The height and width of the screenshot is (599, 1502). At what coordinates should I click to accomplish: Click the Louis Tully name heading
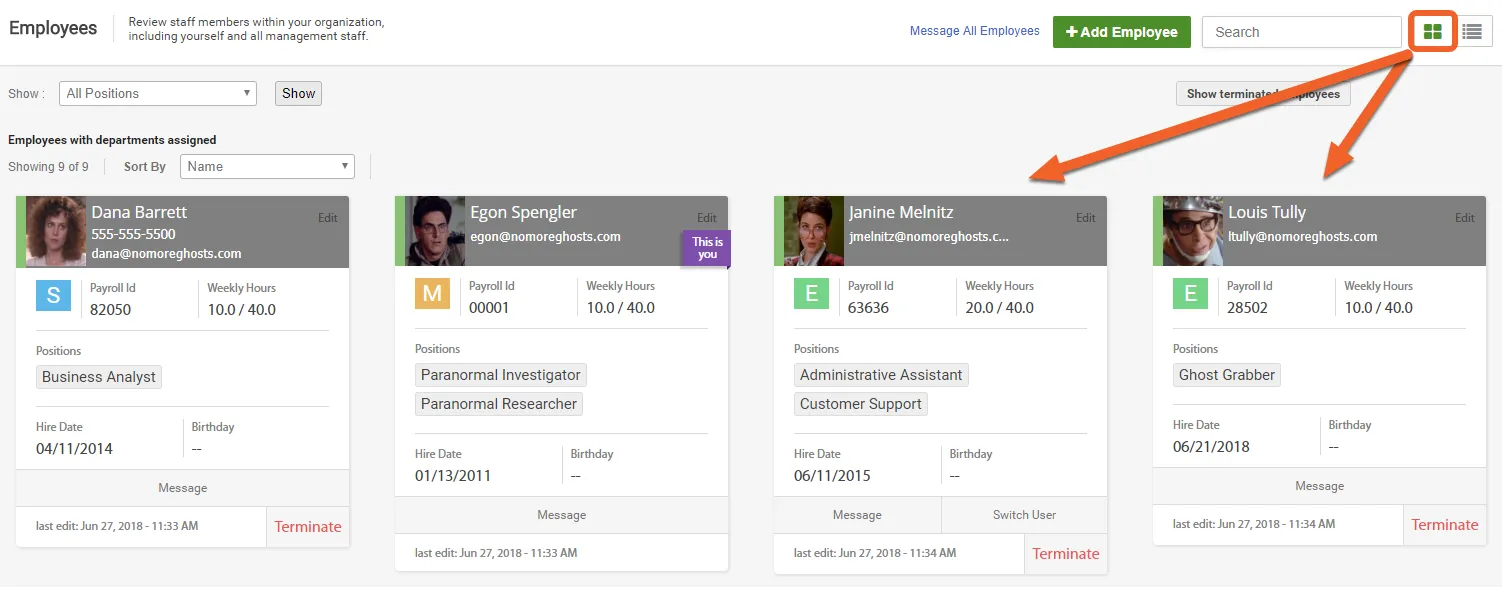click(x=1267, y=212)
